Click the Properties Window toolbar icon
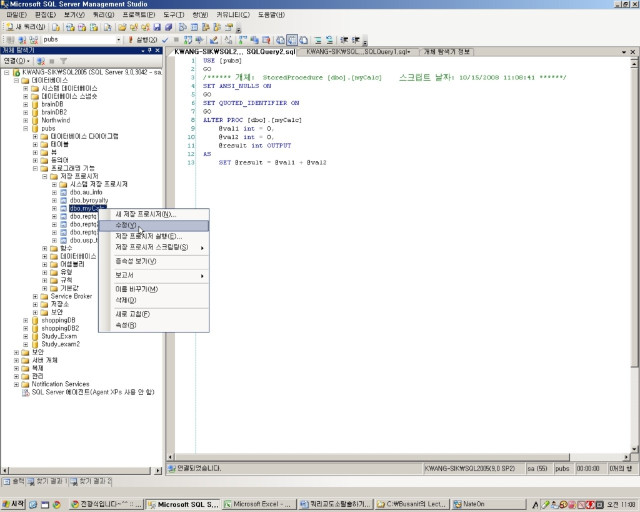This screenshot has width=640, height=512. pyautogui.click(x=229, y=27)
